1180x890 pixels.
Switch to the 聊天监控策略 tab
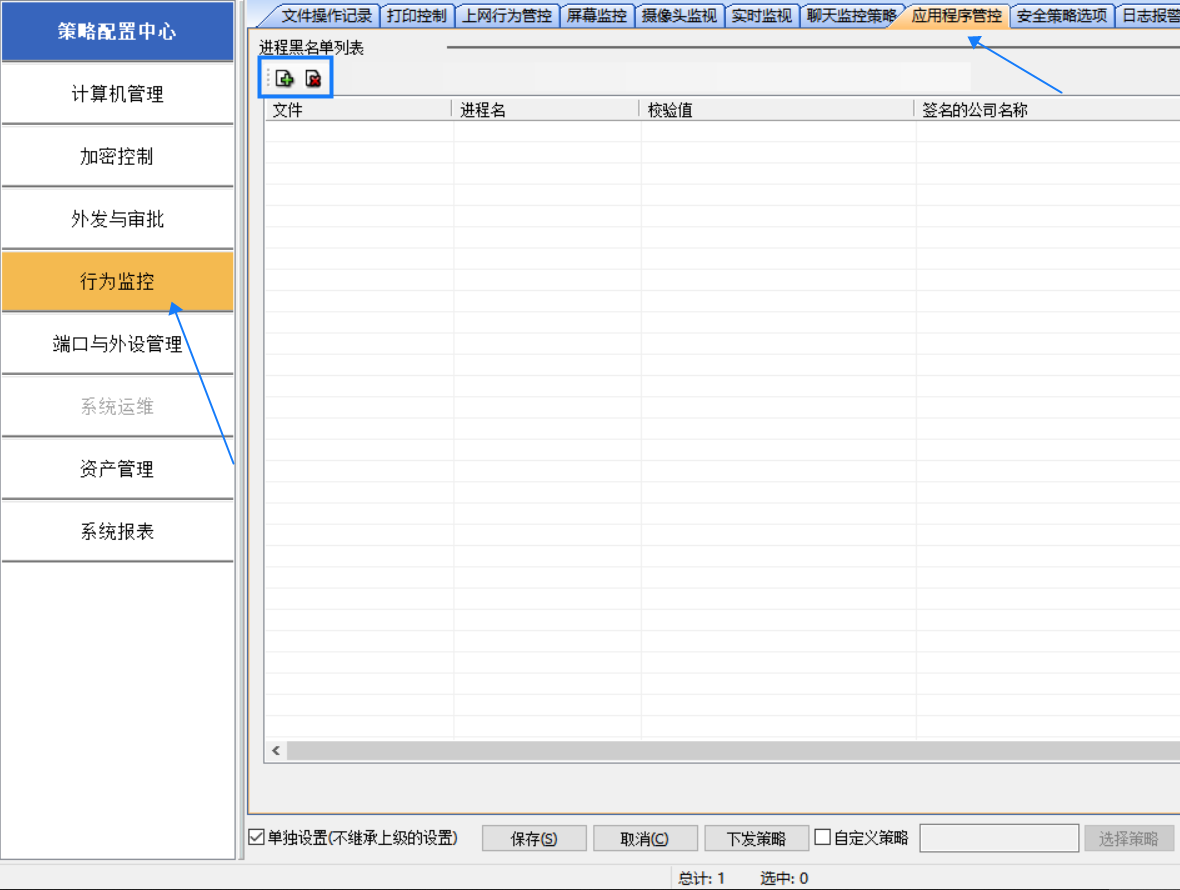pyautogui.click(x=850, y=16)
